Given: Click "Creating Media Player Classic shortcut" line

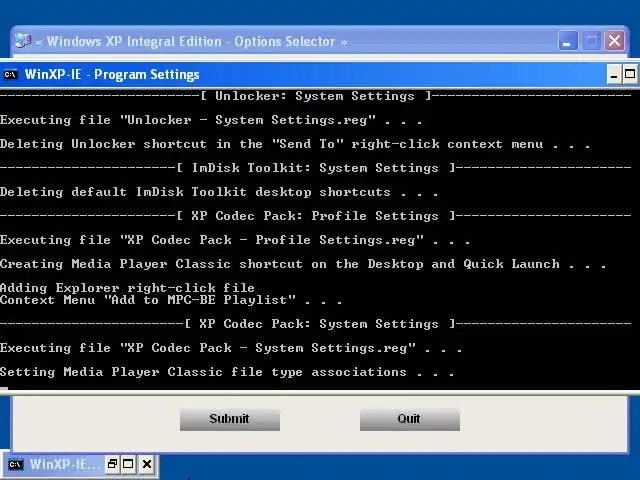Looking at the screenshot, I should point(303,264).
